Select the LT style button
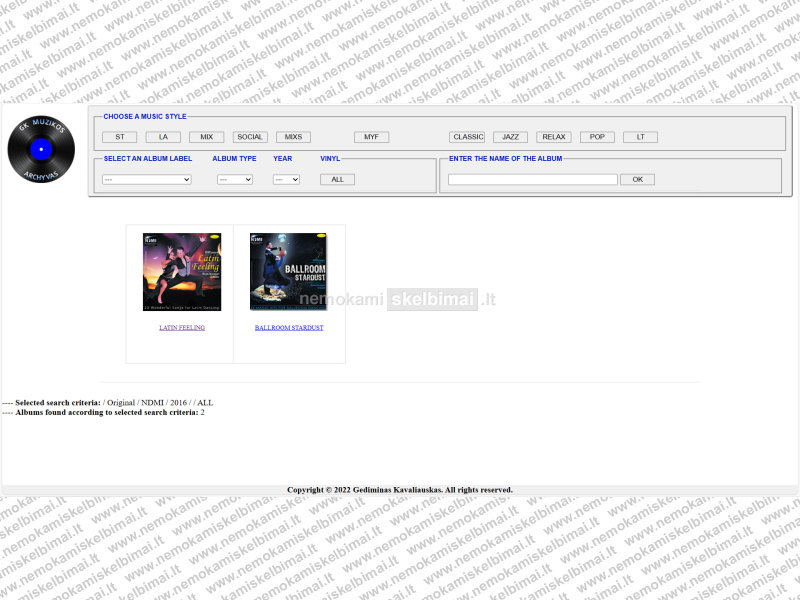 click(x=640, y=137)
